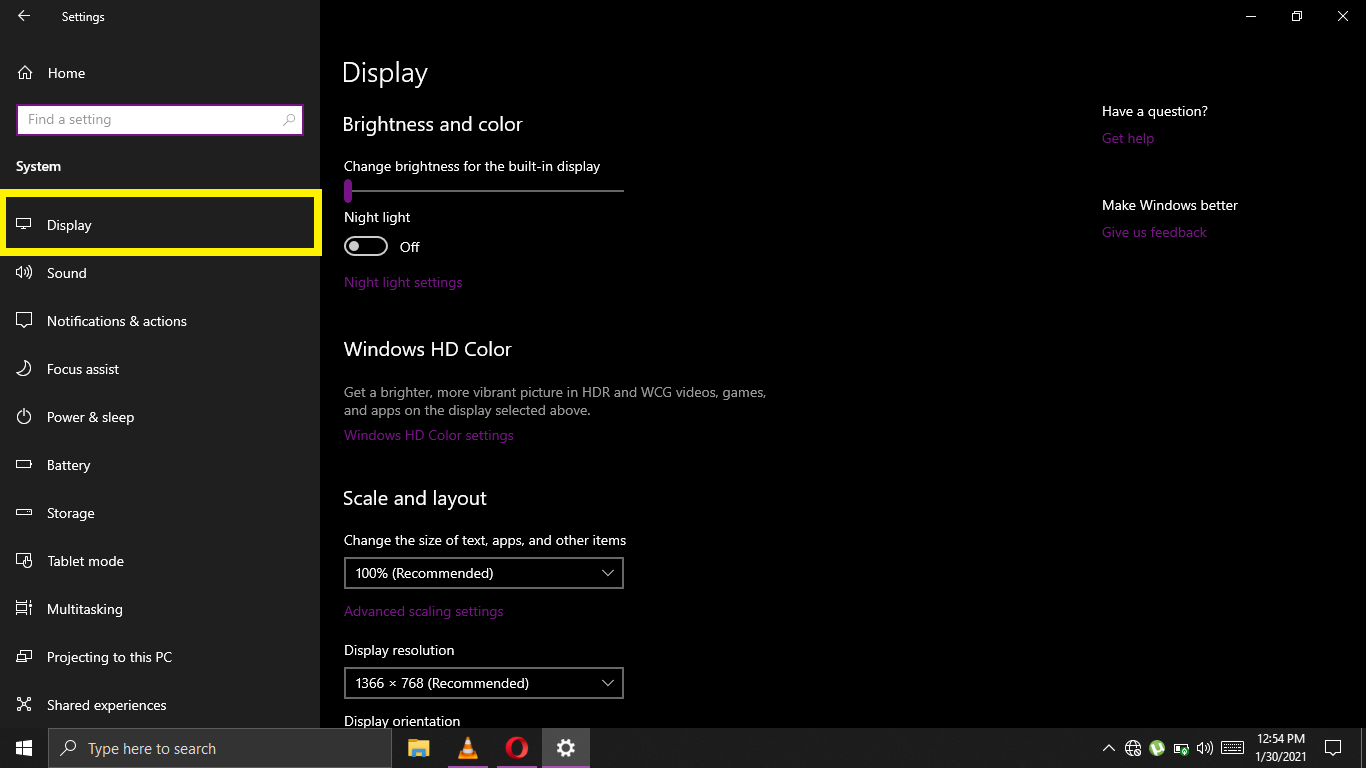Click the System section label

[39, 167]
